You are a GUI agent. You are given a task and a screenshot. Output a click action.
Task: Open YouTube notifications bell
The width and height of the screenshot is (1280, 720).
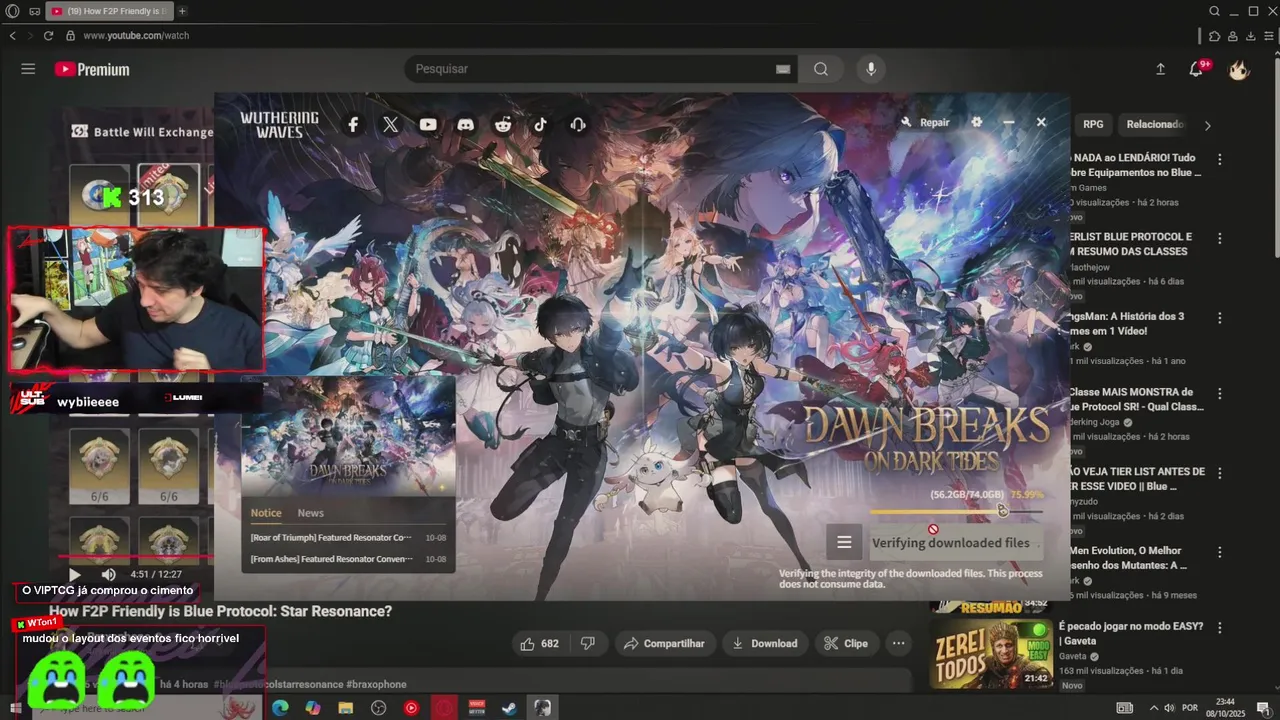(1196, 69)
